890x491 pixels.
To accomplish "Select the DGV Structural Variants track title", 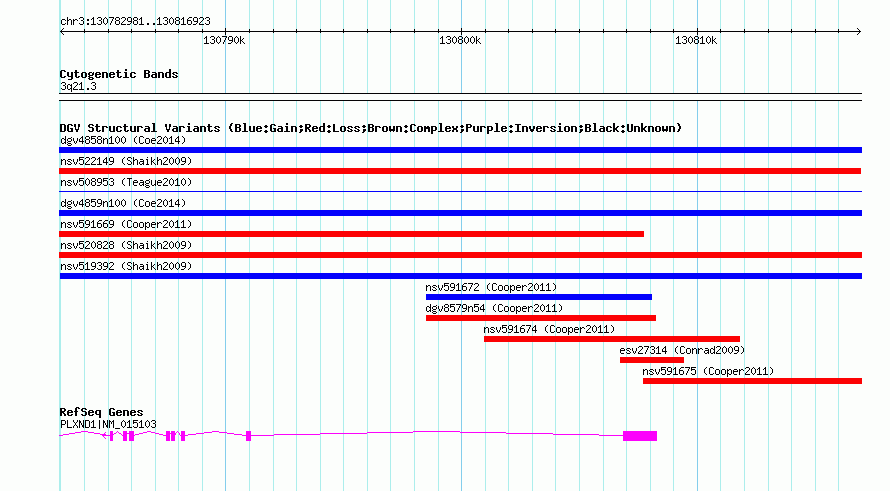I will 371,128.
